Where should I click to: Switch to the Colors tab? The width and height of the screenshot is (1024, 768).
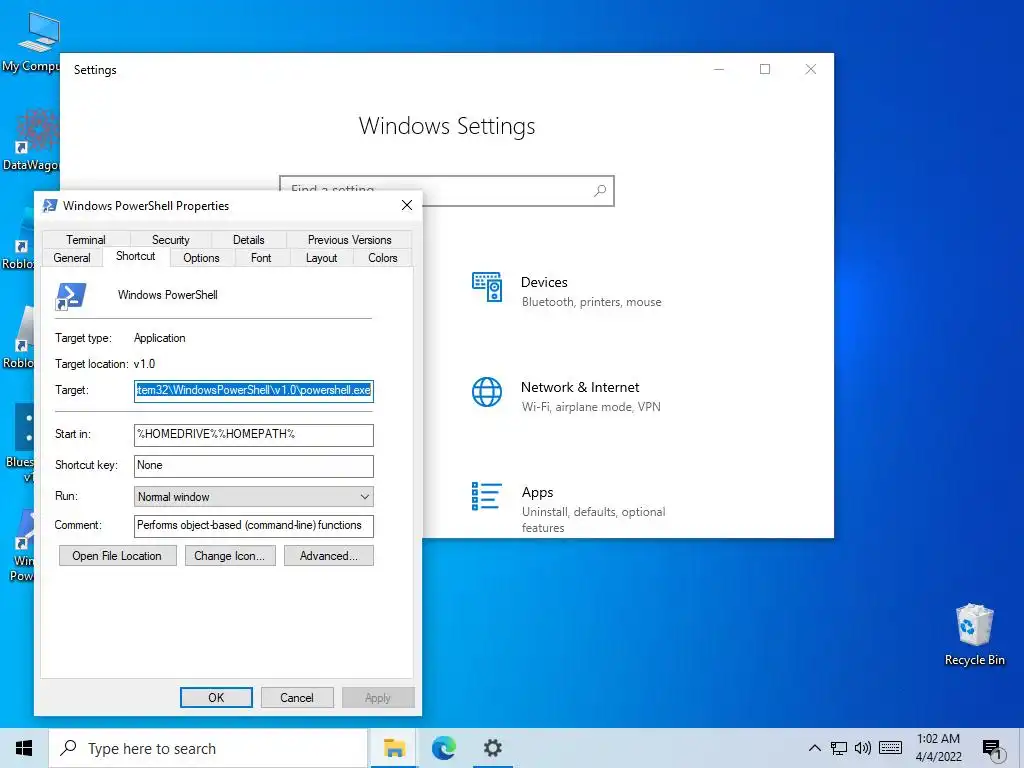383,258
